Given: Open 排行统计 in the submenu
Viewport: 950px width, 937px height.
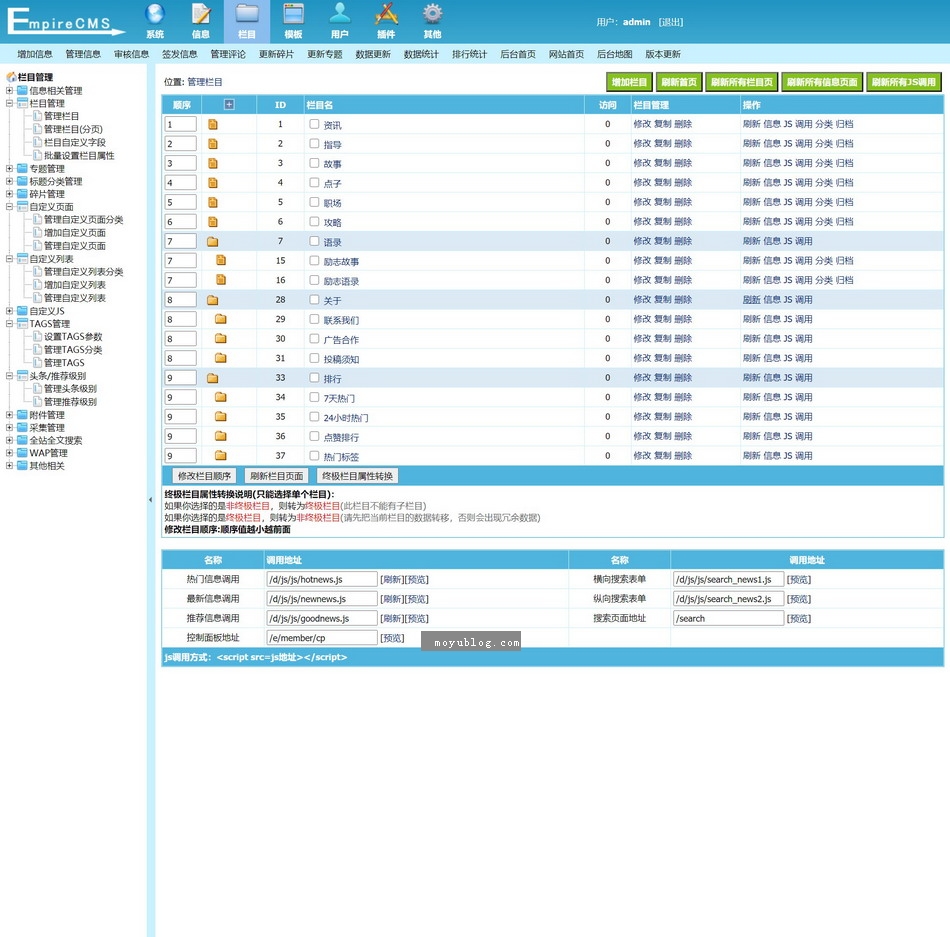Looking at the screenshot, I should click(x=470, y=54).
